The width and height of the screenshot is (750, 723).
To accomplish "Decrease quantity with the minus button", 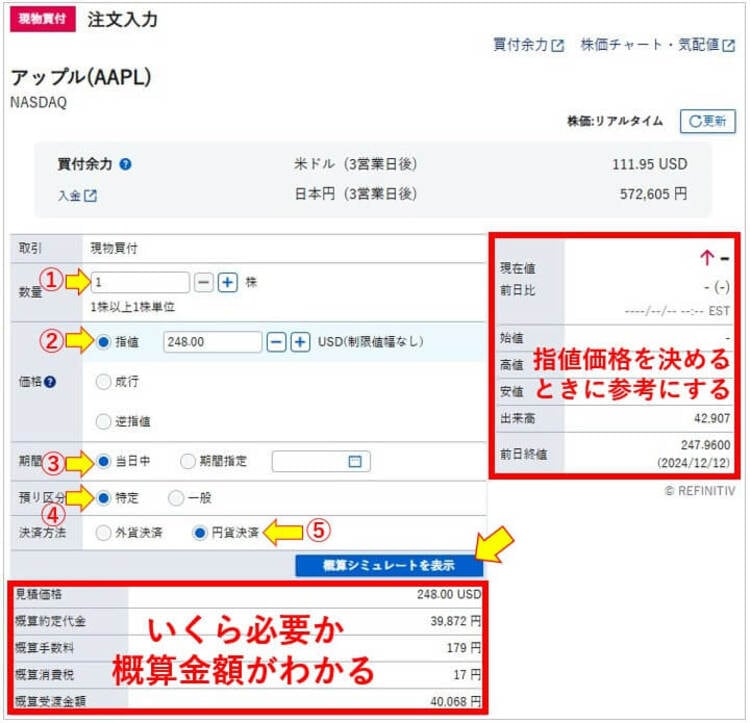I will pos(204,283).
